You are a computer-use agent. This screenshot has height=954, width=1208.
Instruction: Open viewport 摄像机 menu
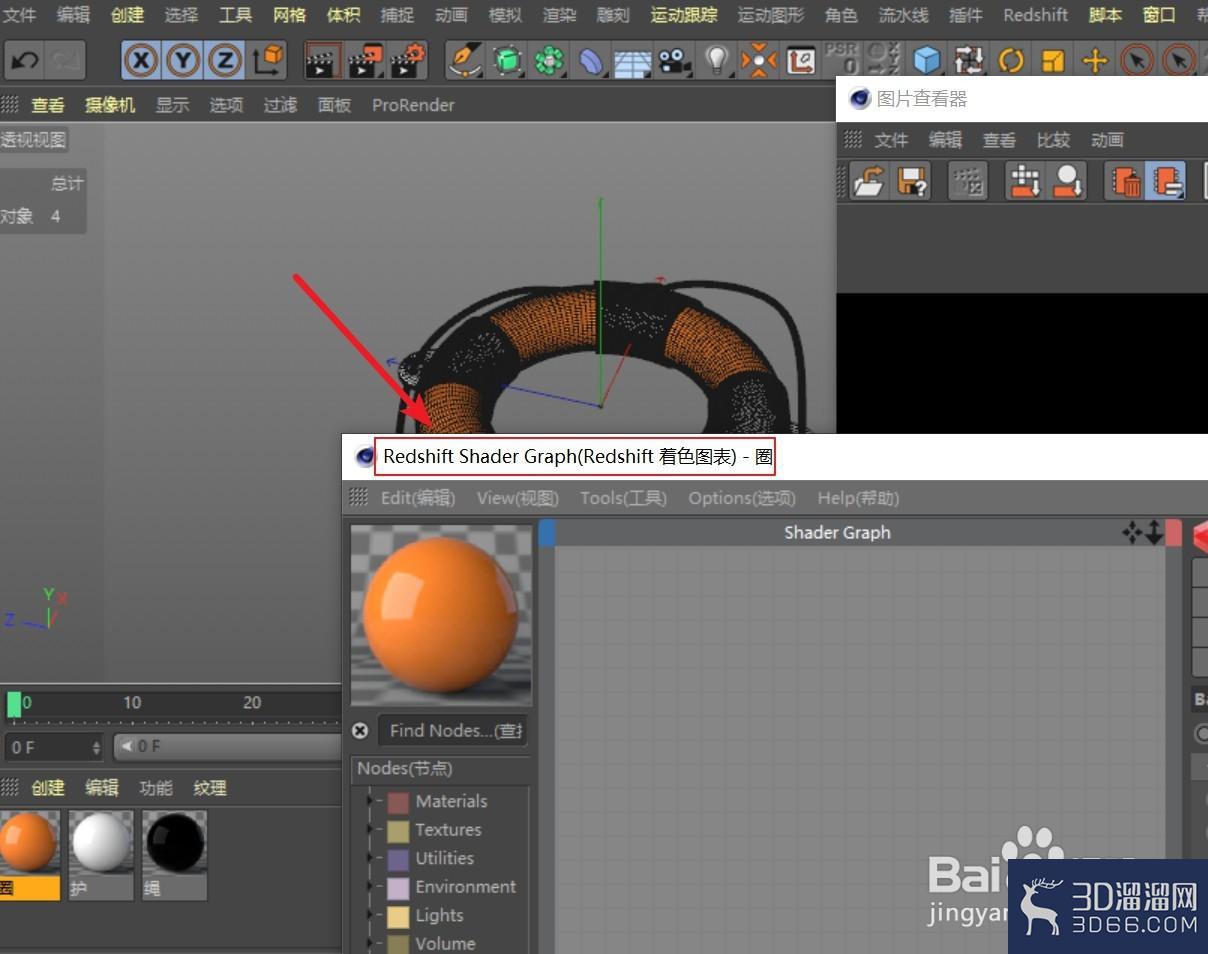(x=110, y=105)
